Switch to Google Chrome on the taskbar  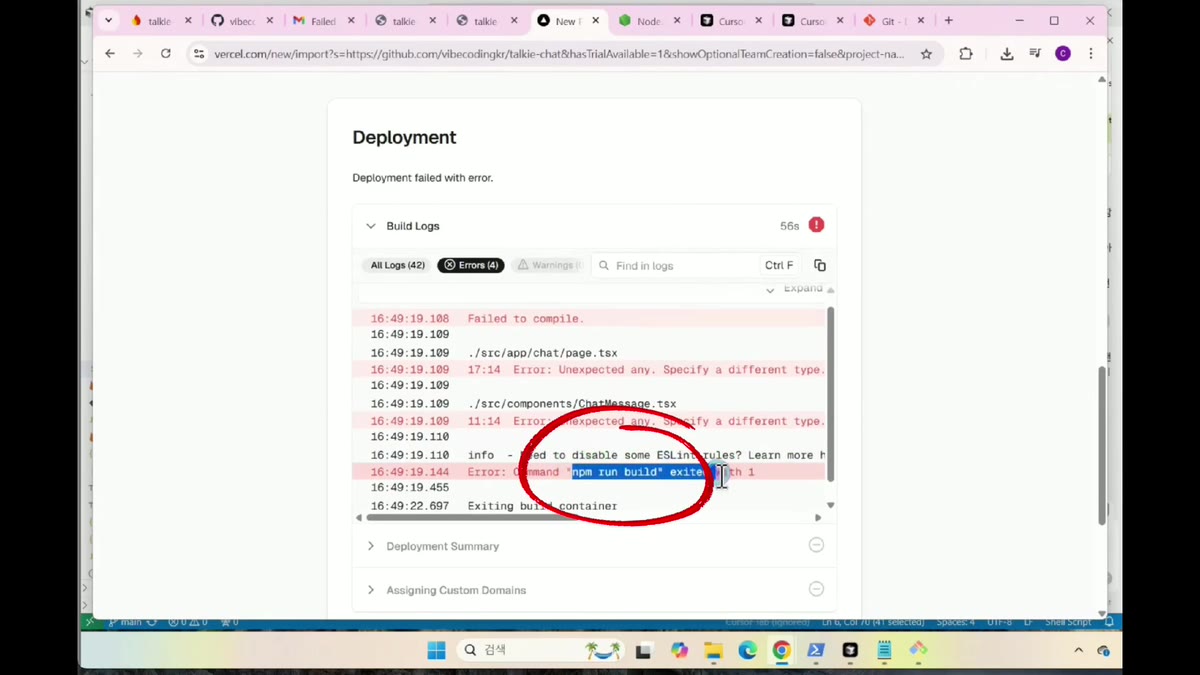coord(782,651)
